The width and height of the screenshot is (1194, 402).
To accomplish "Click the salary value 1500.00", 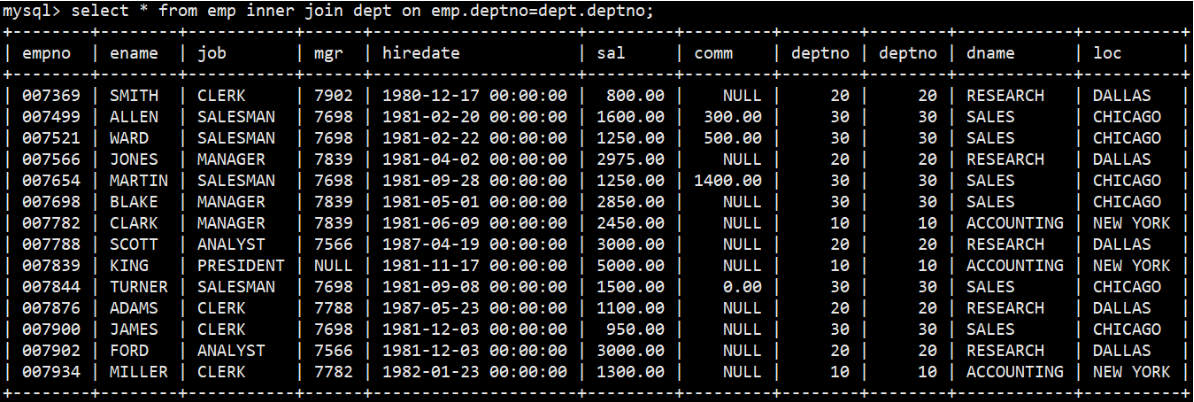I will pyautogui.click(x=631, y=287).
